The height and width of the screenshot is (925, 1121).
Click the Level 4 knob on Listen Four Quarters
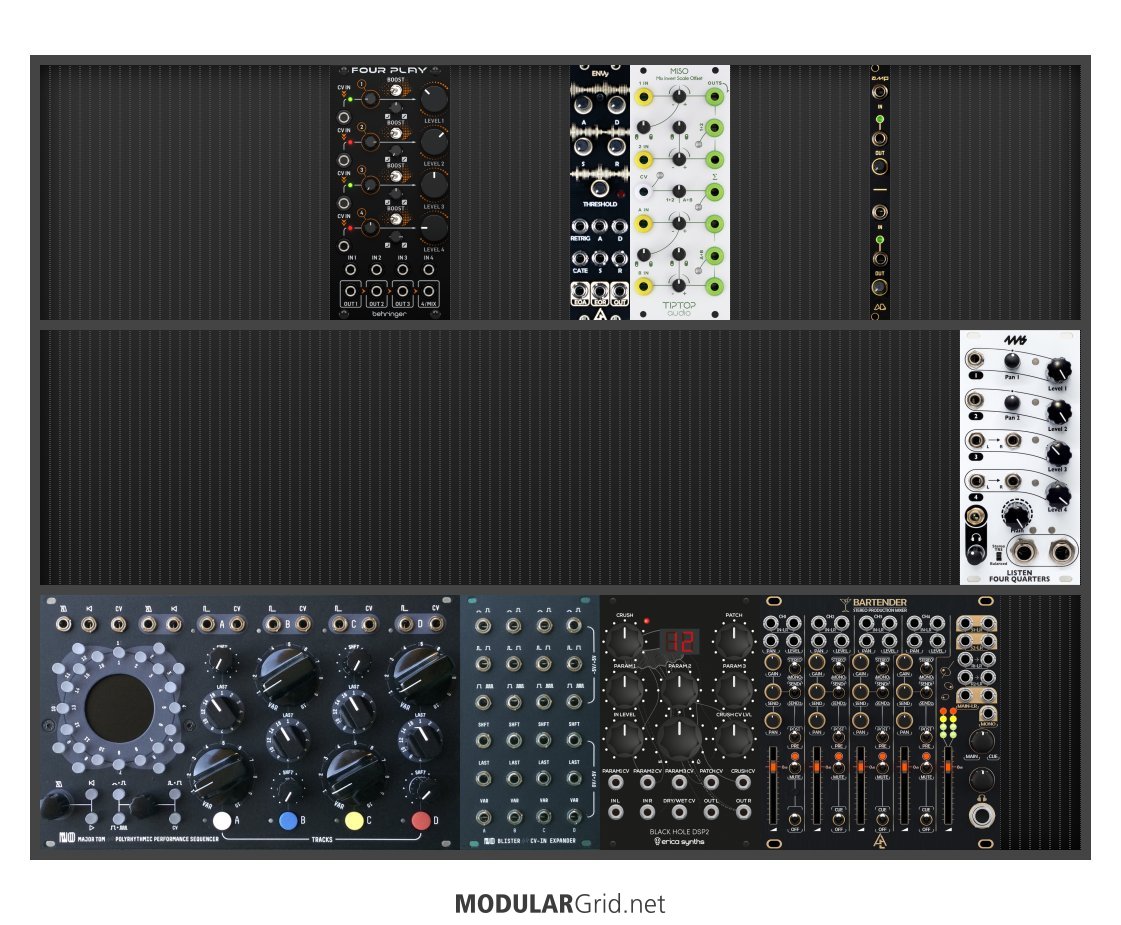tap(1059, 494)
